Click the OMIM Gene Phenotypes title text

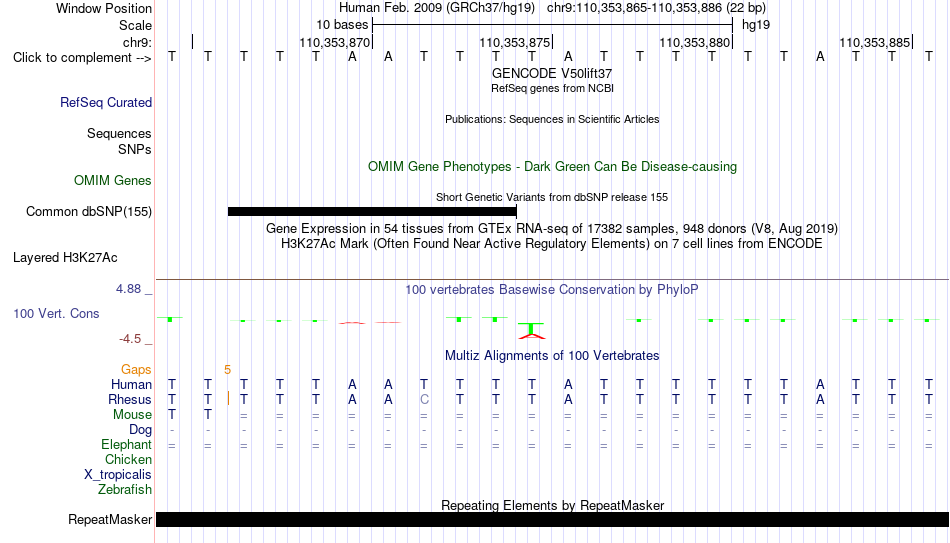point(552,167)
